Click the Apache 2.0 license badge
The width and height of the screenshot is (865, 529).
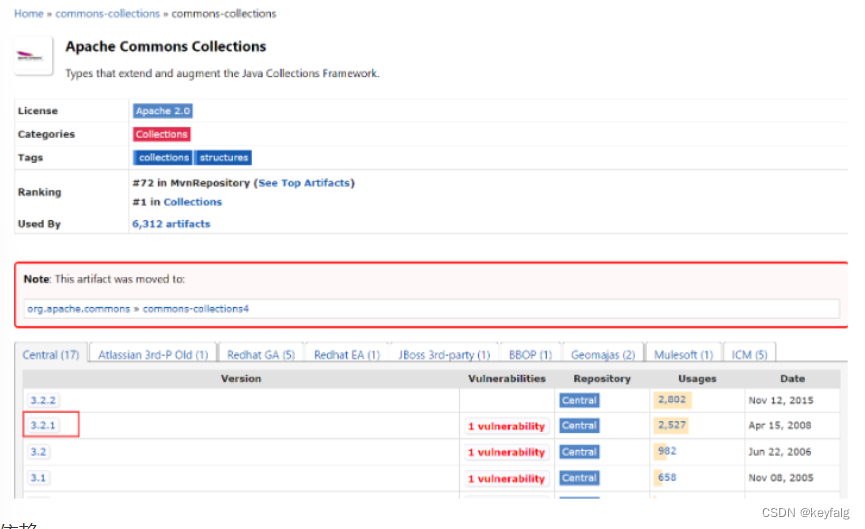tap(163, 111)
